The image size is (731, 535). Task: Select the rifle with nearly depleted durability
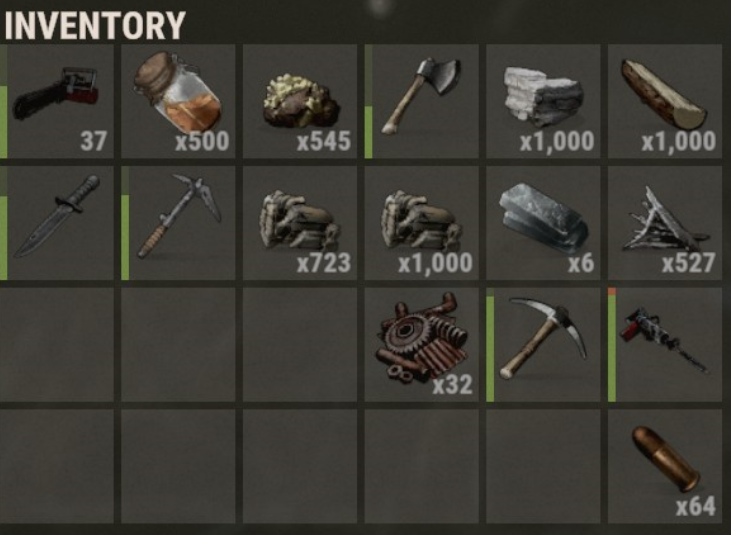tap(665, 344)
